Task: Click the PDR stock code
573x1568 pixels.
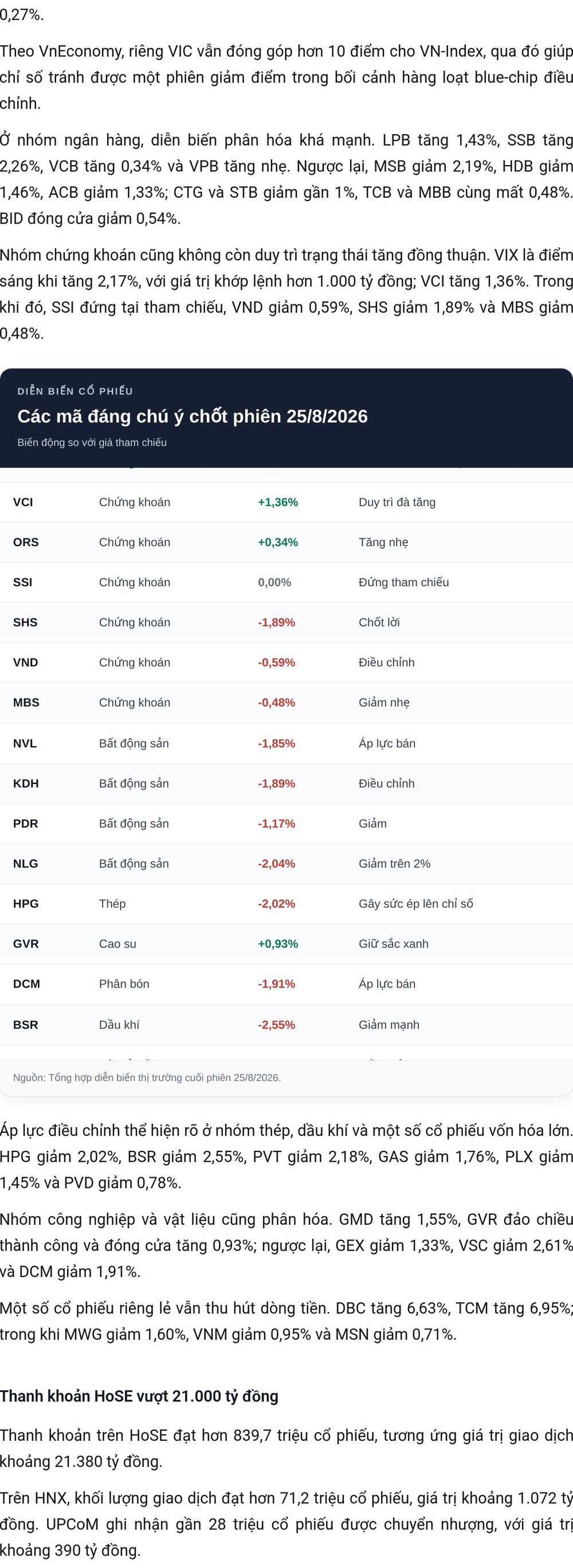Action: (x=26, y=824)
